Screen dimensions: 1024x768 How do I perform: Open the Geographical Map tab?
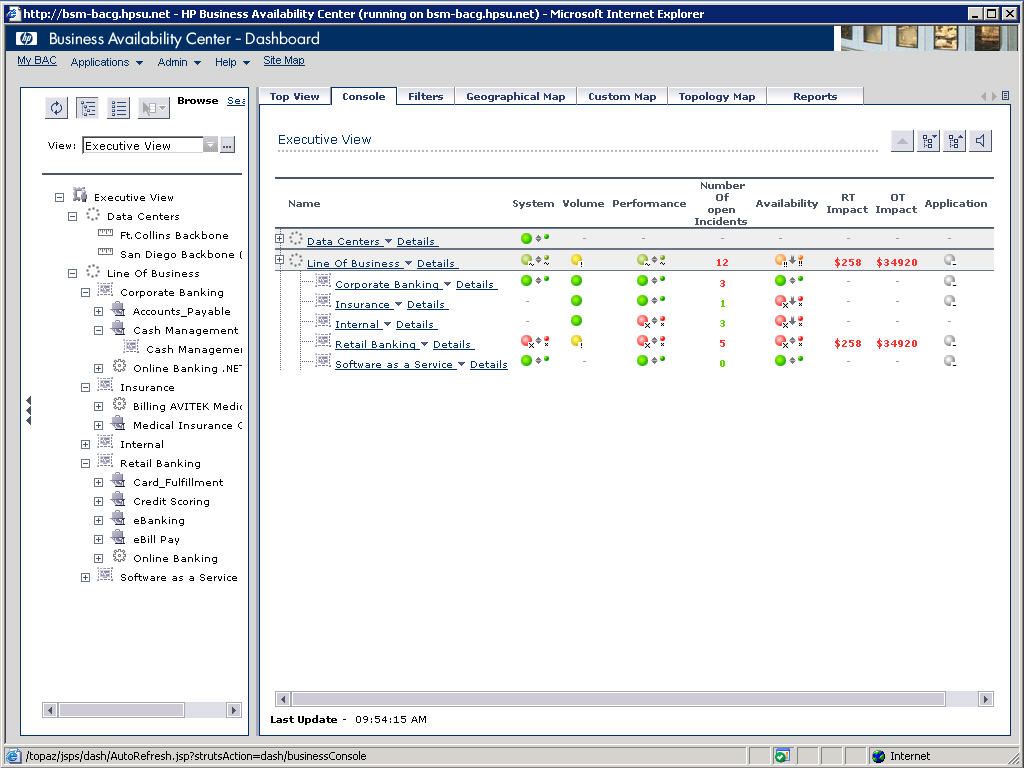[x=516, y=97]
